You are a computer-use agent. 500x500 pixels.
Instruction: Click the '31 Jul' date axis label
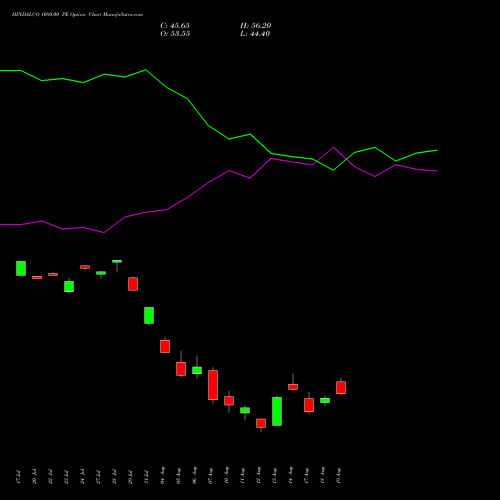point(146,477)
